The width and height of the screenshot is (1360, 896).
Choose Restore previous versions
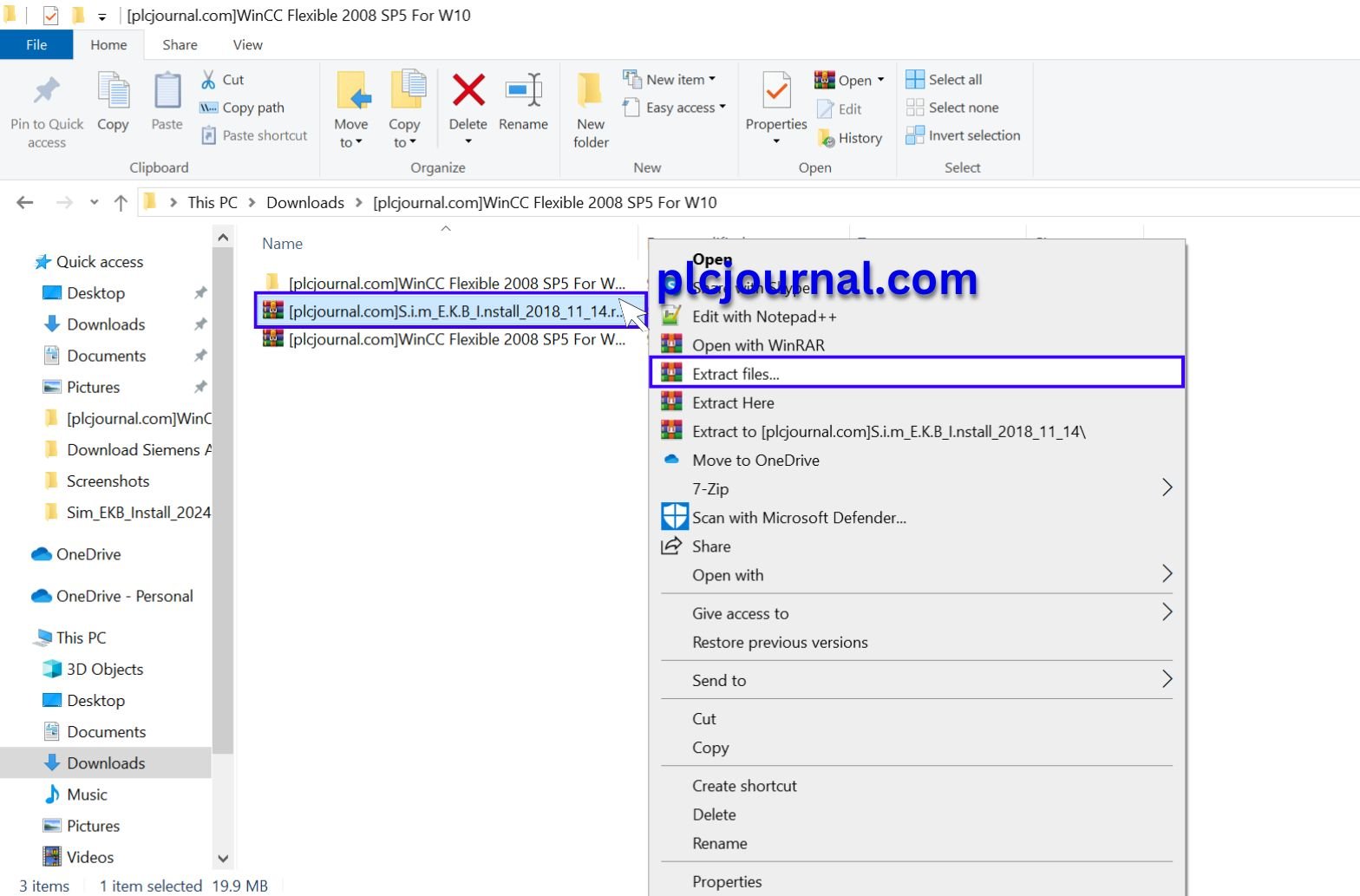917,642
